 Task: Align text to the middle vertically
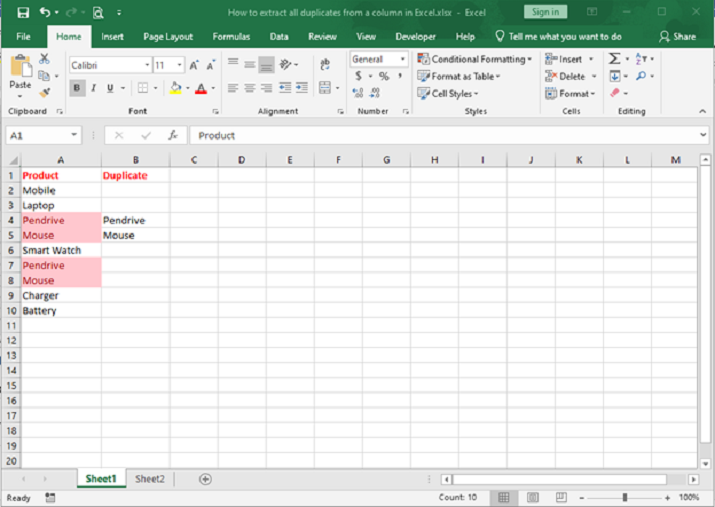click(x=249, y=64)
